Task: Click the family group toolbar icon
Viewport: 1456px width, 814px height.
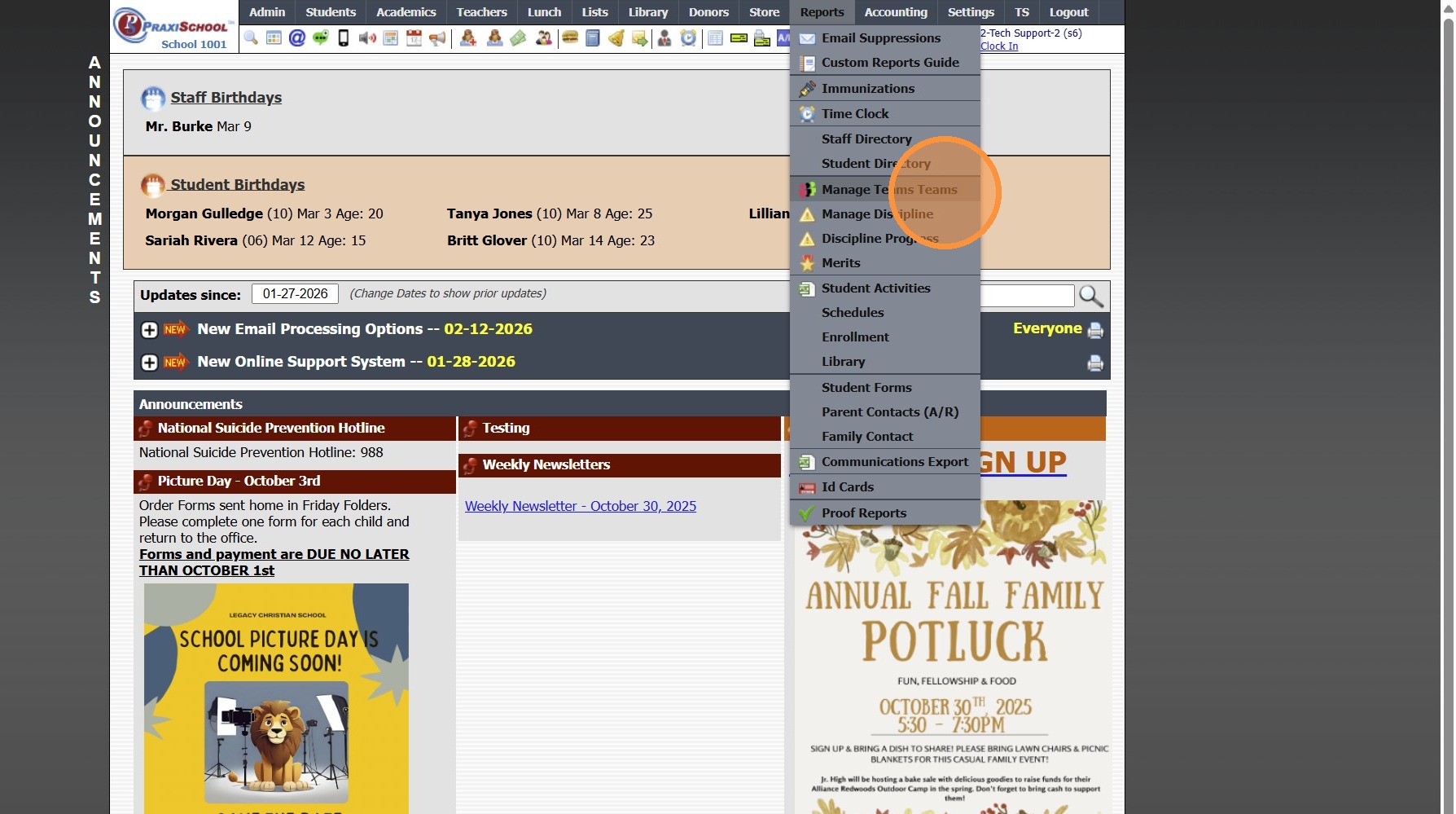Action: click(543, 38)
